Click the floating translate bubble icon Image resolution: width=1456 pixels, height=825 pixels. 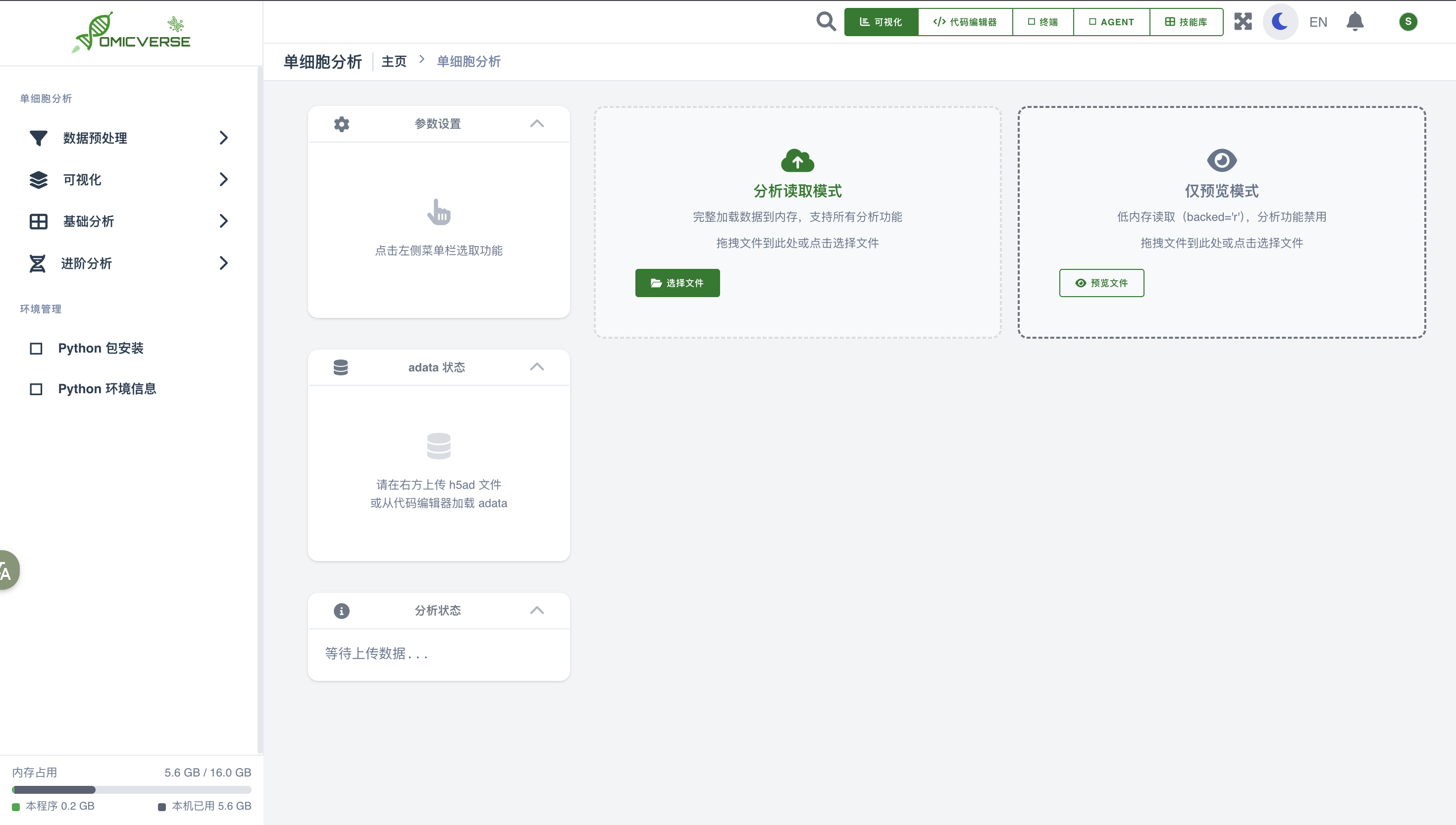[7, 570]
